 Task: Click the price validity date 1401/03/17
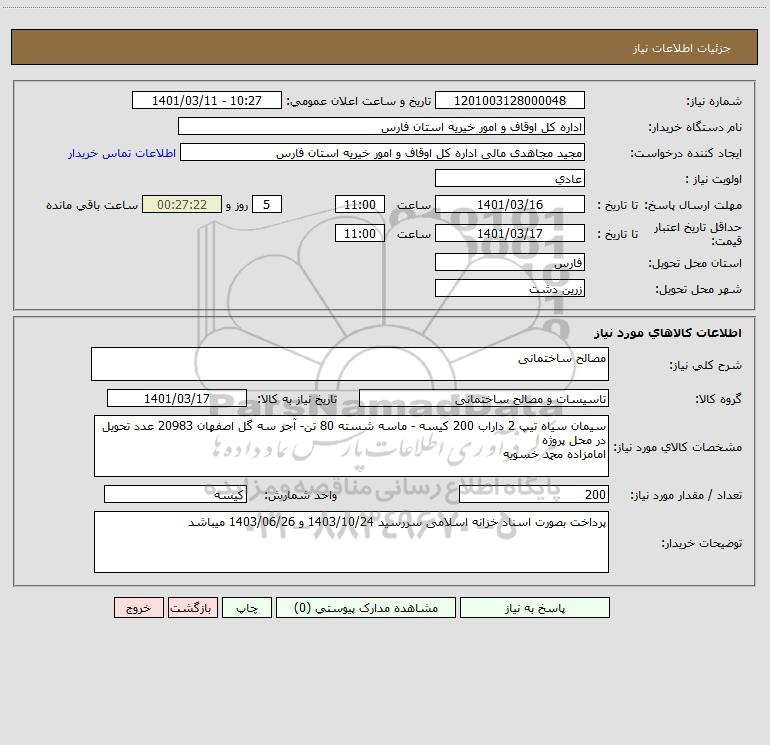click(510, 233)
